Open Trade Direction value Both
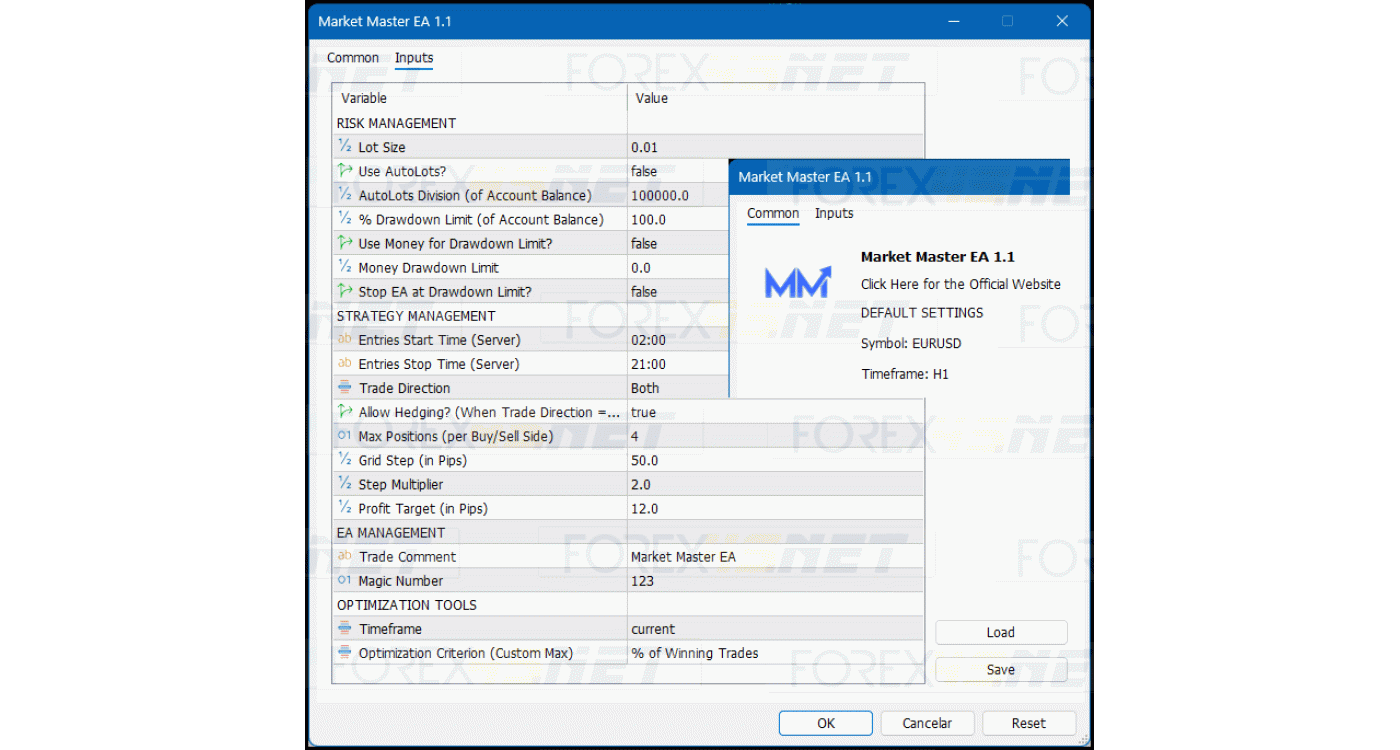This screenshot has width=1400, height=750. [x=645, y=388]
